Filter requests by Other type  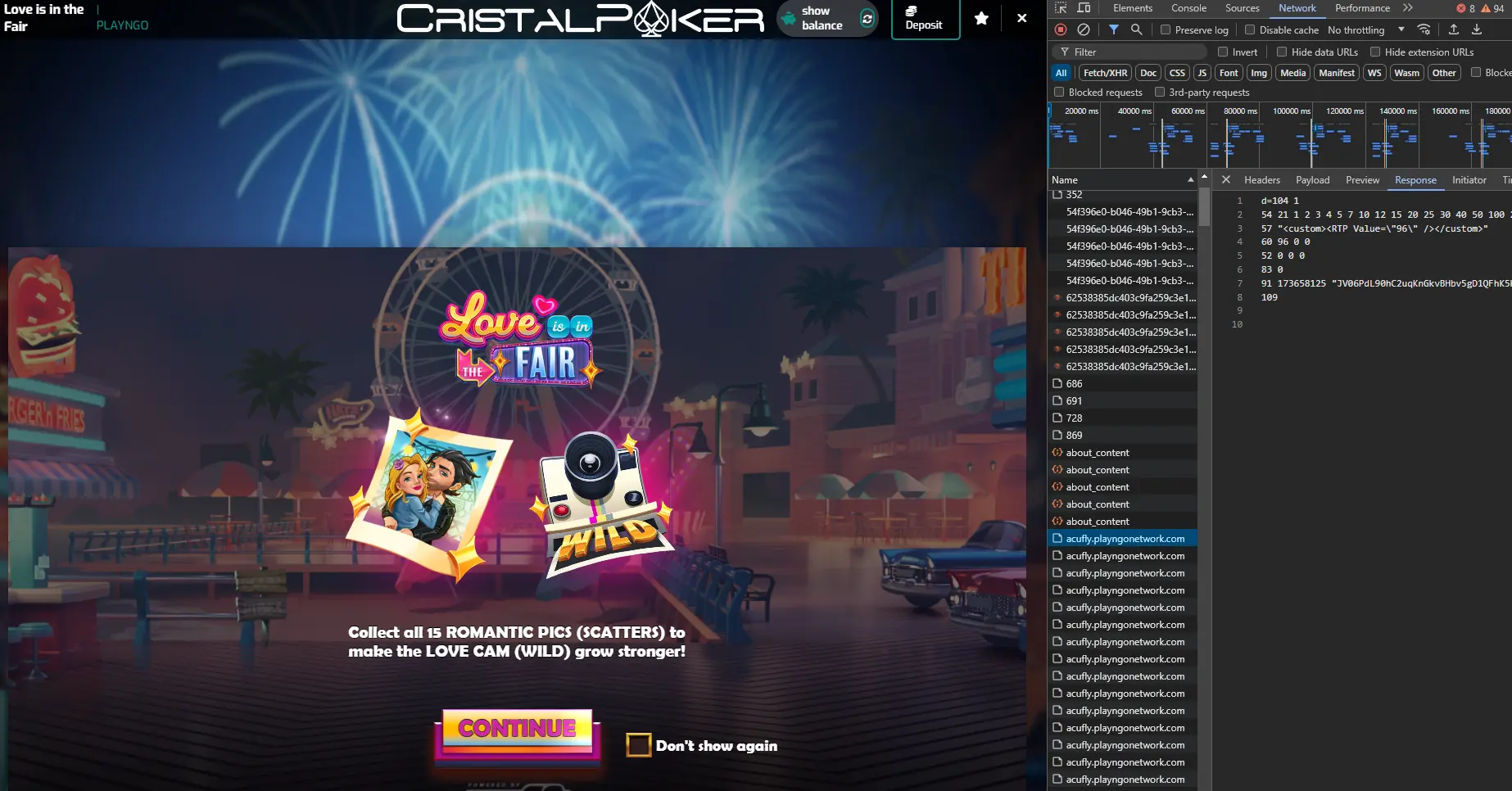pos(1444,73)
